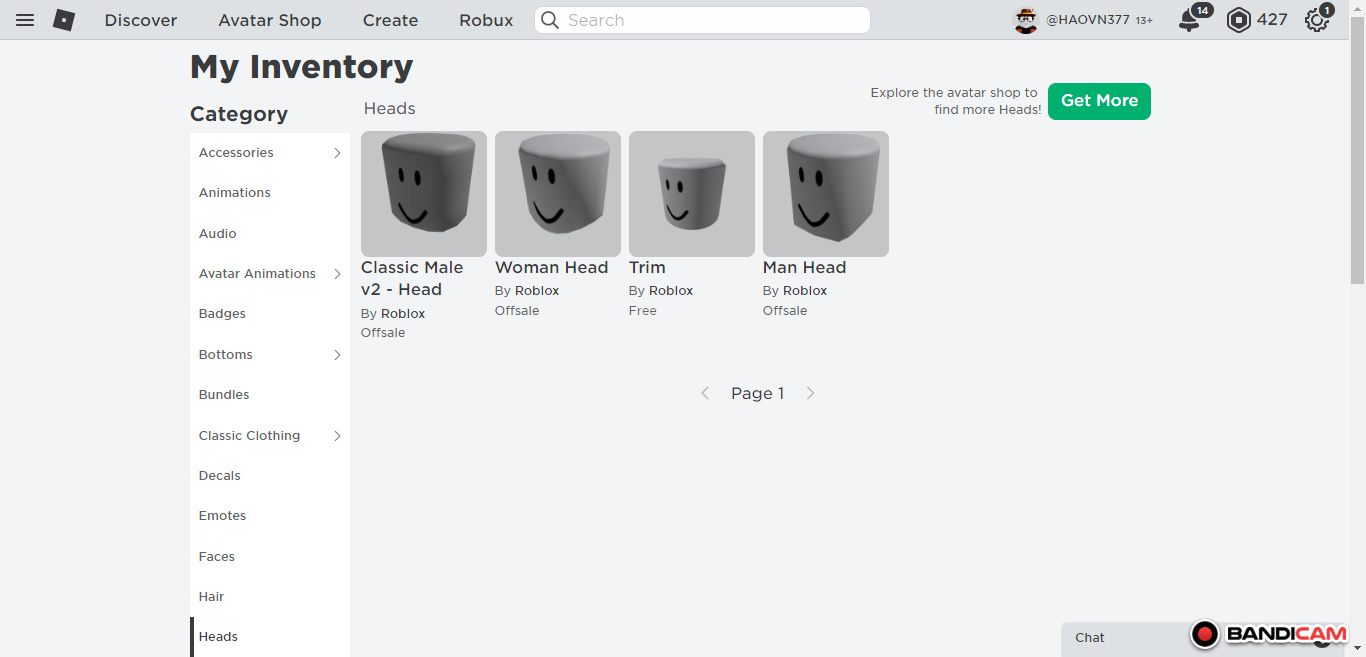Click the Get More button

(x=1099, y=101)
